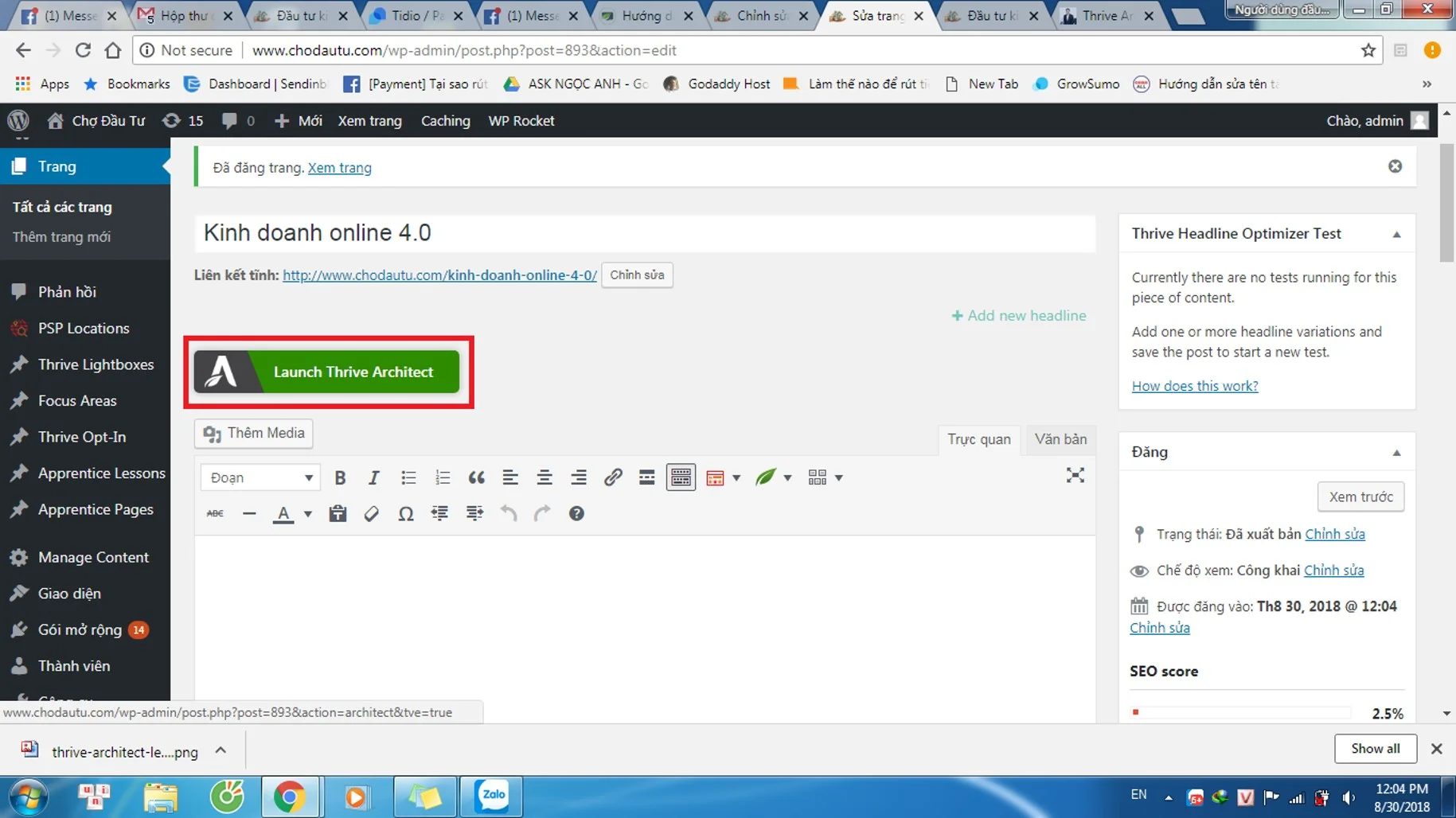
Task: Click Thêm Media button
Action: pyautogui.click(x=254, y=433)
